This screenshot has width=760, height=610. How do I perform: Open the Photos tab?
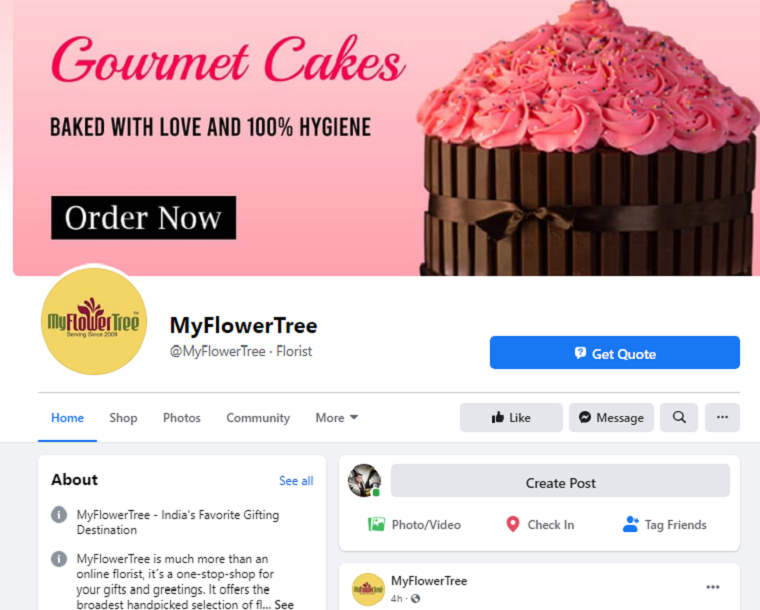pyautogui.click(x=182, y=418)
